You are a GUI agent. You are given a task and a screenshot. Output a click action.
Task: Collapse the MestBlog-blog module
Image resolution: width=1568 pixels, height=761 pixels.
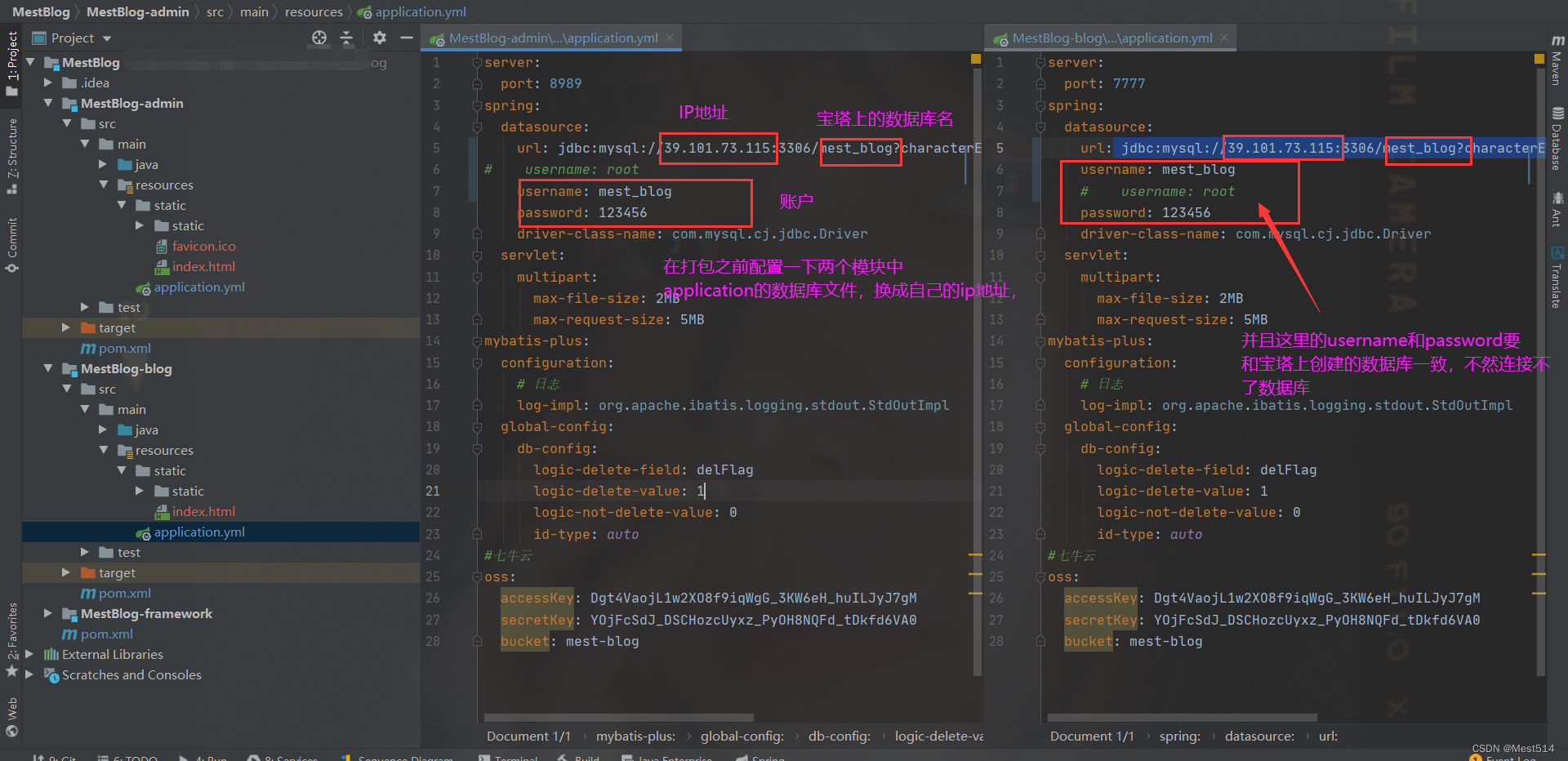point(48,368)
